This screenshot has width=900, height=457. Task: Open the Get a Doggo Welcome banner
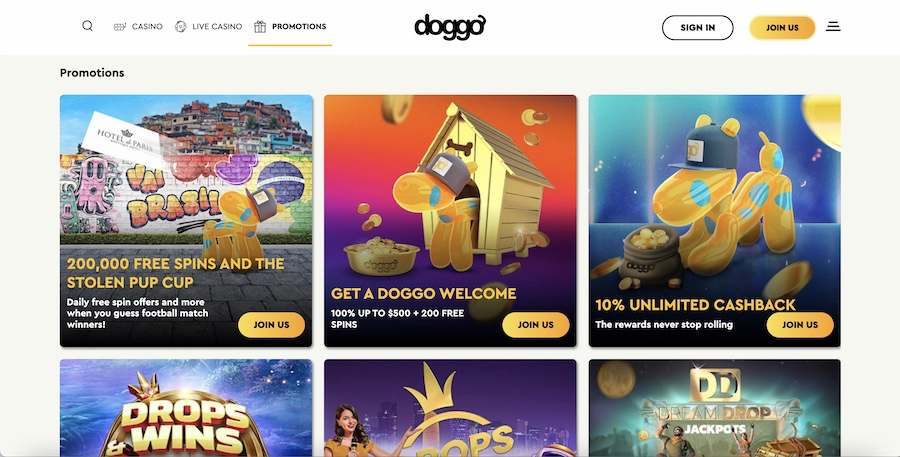click(450, 221)
